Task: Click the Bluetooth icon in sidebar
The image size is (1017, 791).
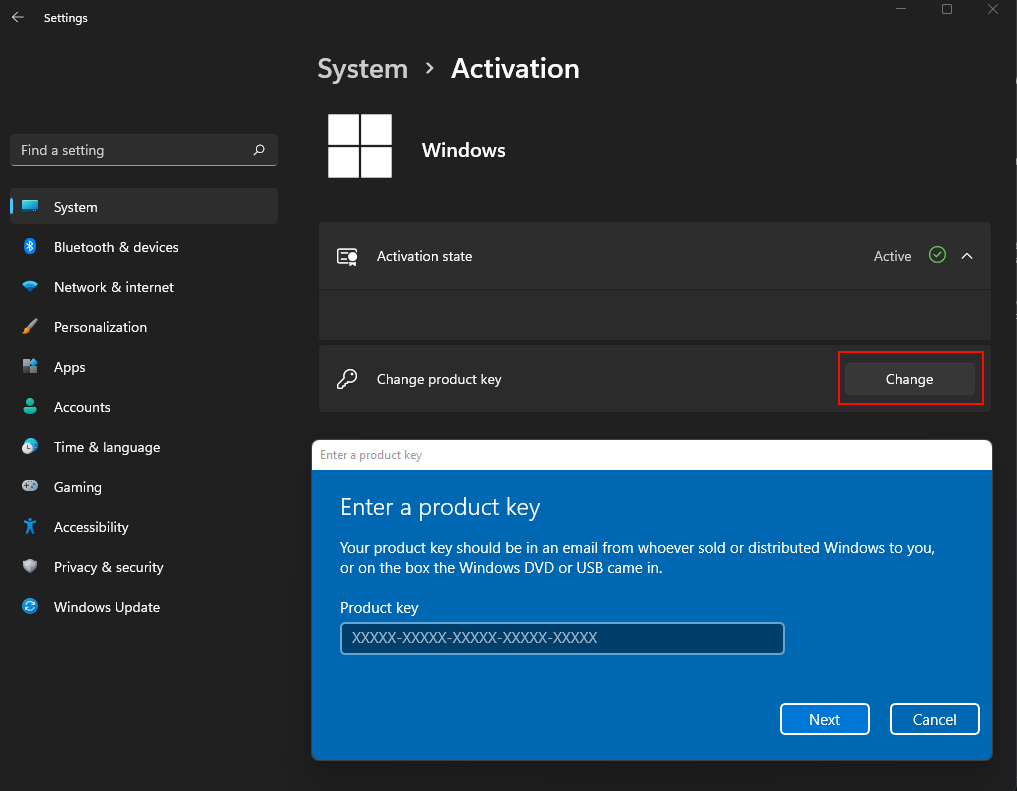Action: point(30,246)
